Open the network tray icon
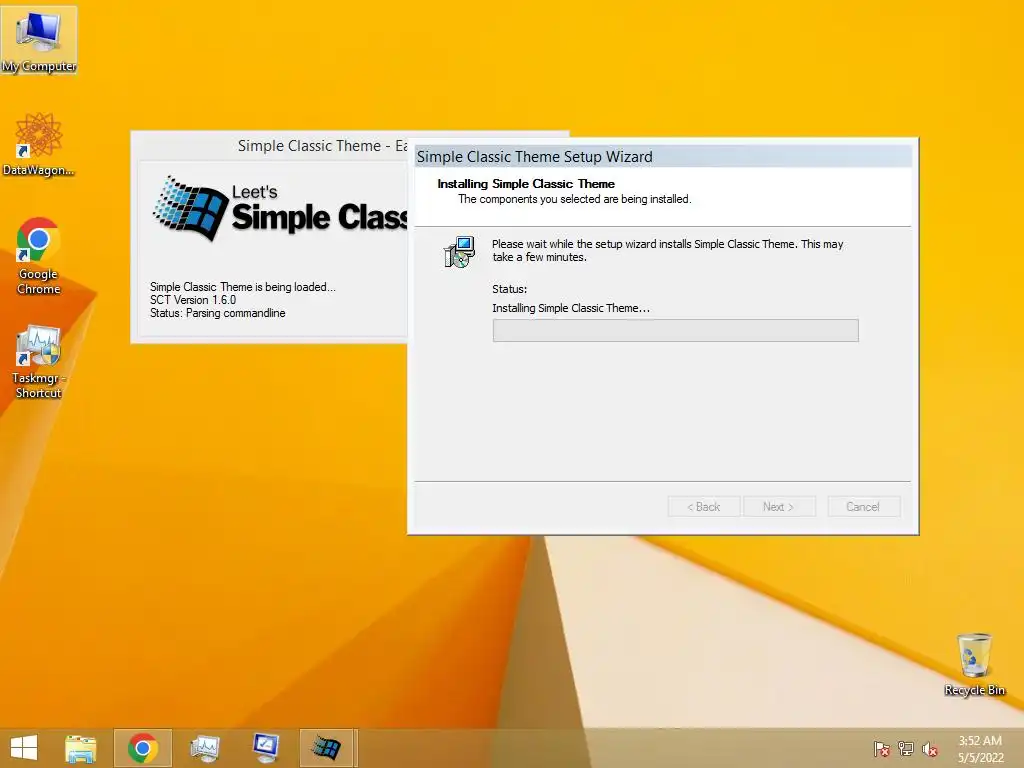 coord(906,749)
